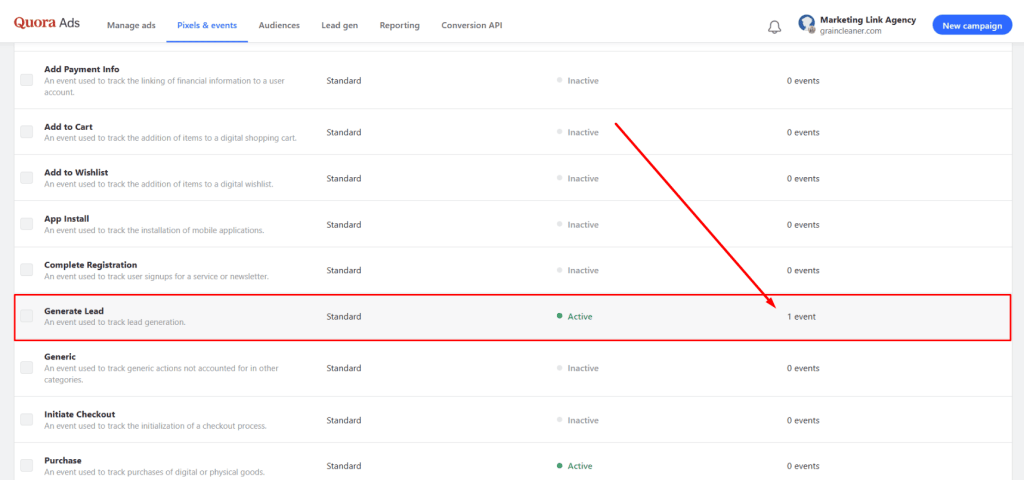This screenshot has height=480, width=1024.
Task: Check the Add Payment Info checkbox
Action: 27,80
